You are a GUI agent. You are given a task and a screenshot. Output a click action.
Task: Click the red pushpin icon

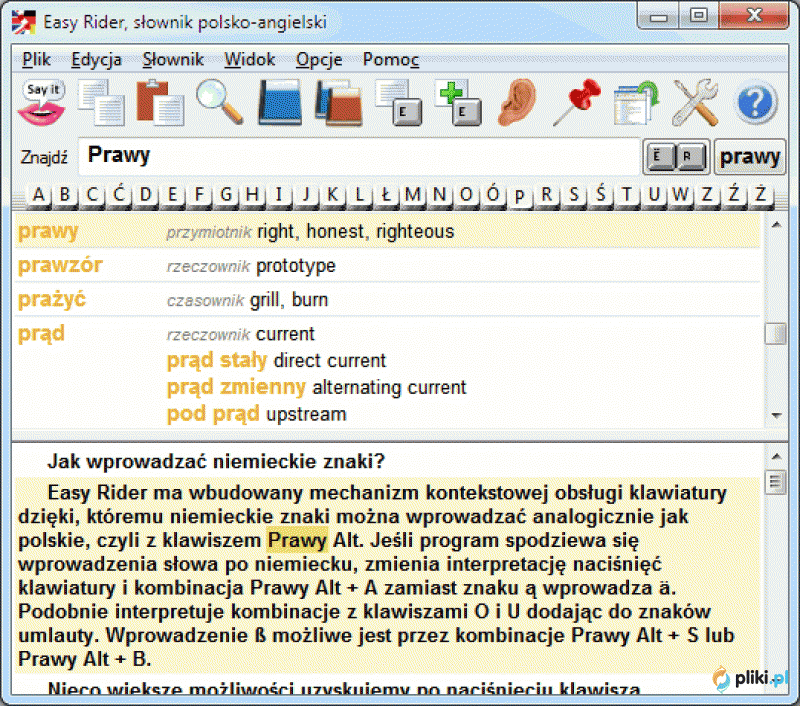(x=577, y=103)
